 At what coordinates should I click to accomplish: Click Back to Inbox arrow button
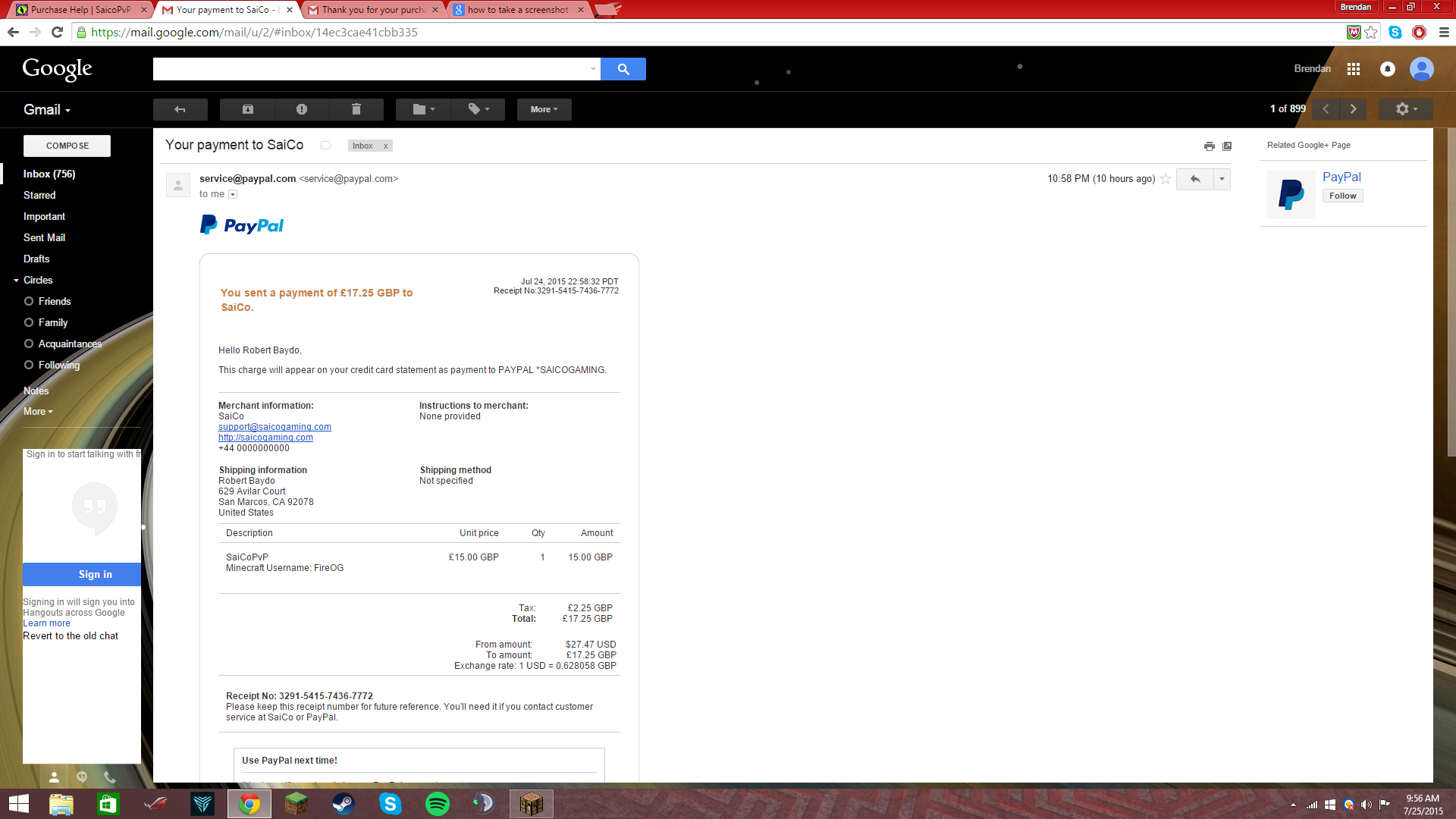[x=180, y=109]
